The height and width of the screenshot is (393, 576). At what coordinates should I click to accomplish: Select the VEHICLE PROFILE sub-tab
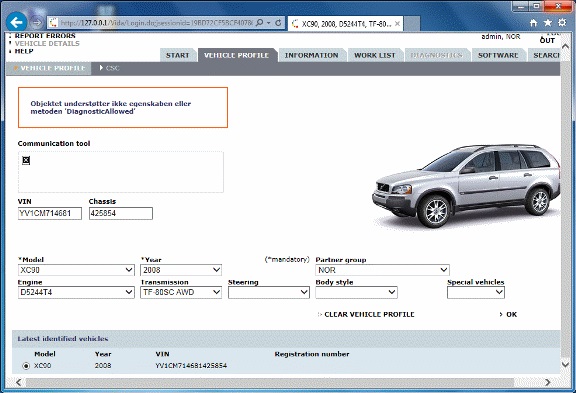click(50, 68)
